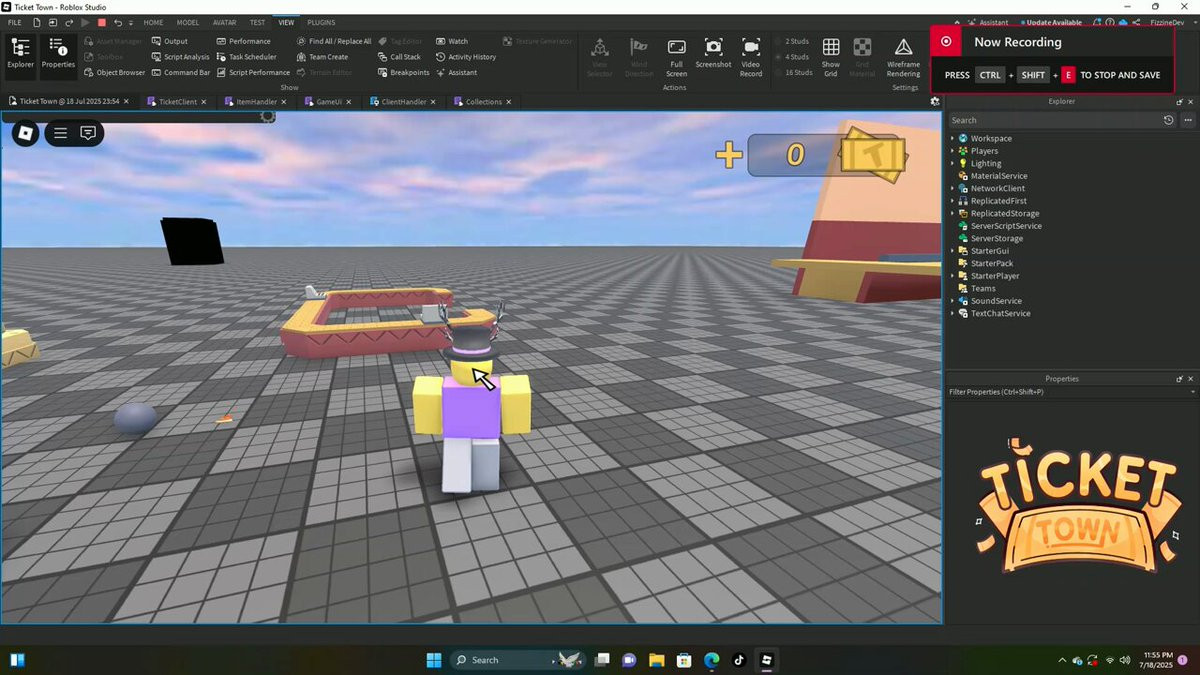Click the new file icon in the title toolbar
The height and width of the screenshot is (675, 1200).
click(x=37, y=22)
